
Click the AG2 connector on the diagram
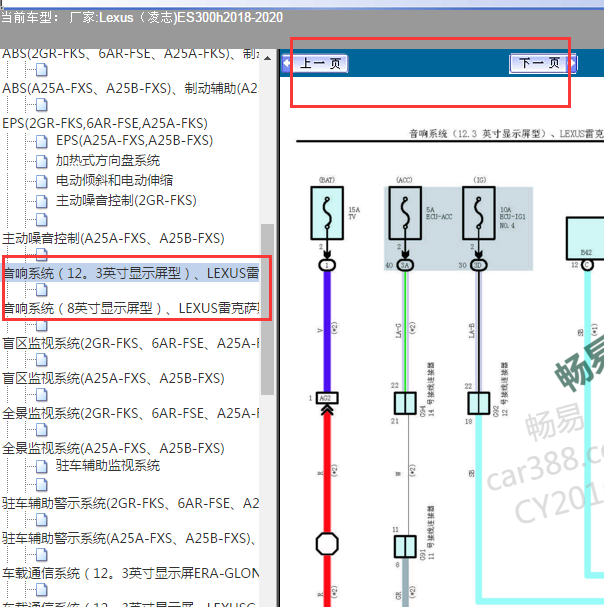coord(327,398)
